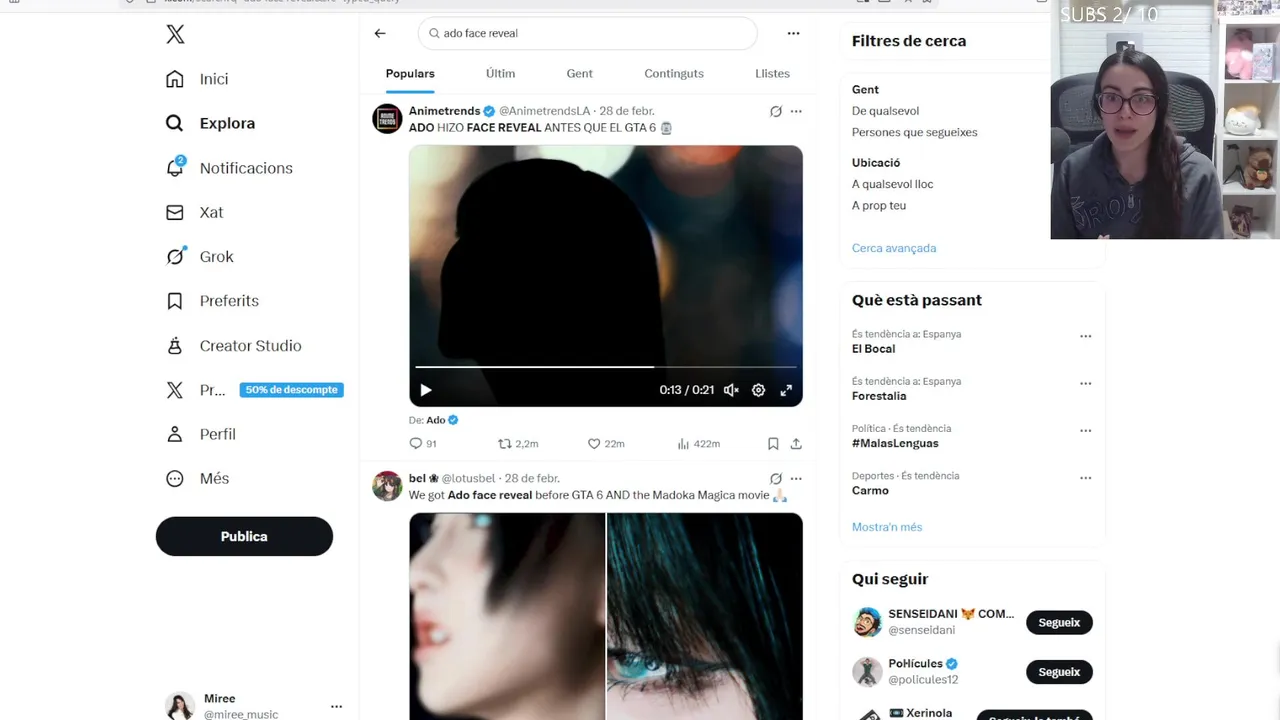Image resolution: width=1280 pixels, height=720 pixels.
Task: Open Premium with 50% de descompte badge
Action: coord(254,390)
